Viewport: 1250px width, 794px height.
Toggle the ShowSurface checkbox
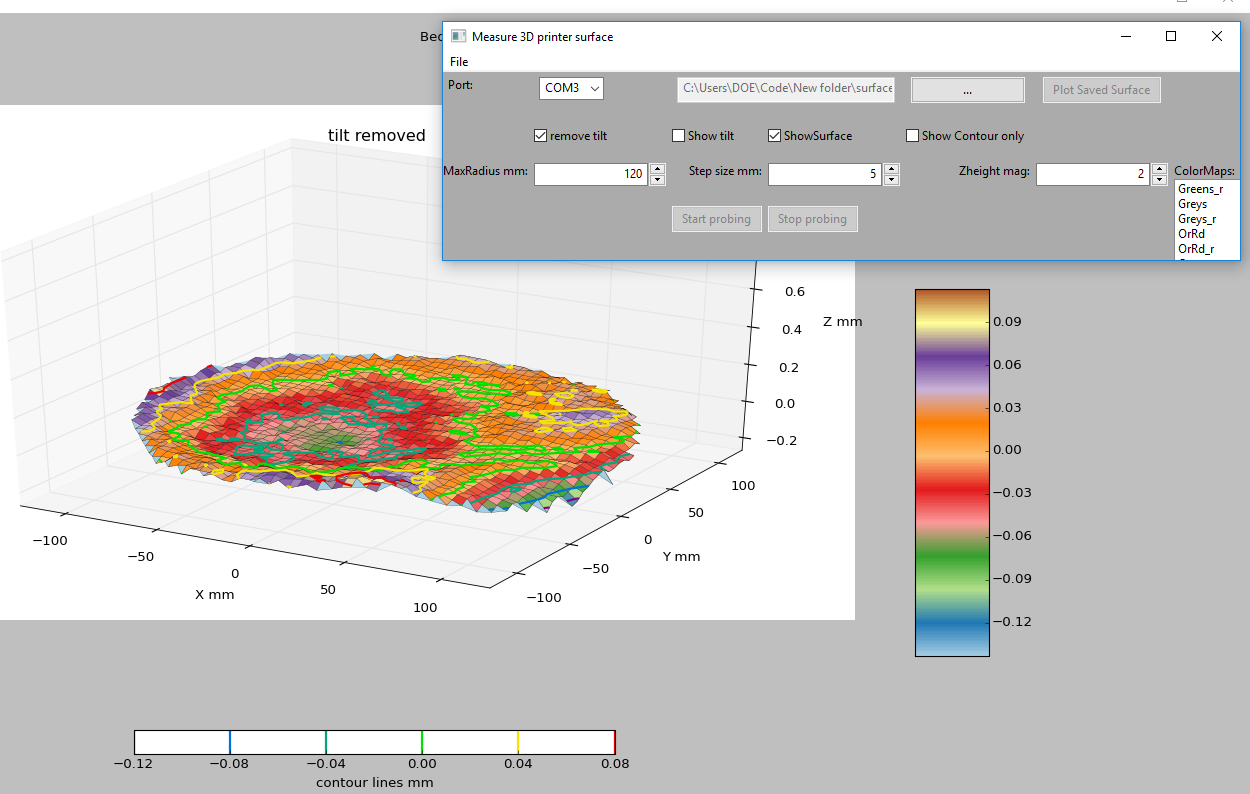tap(775, 136)
